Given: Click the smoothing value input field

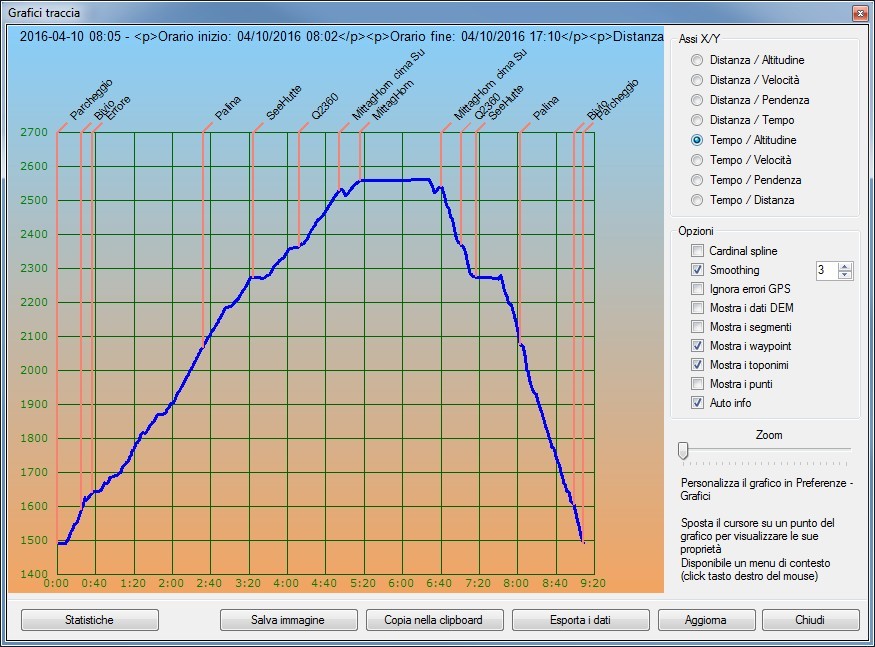Looking at the screenshot, I should coord(826,270).
